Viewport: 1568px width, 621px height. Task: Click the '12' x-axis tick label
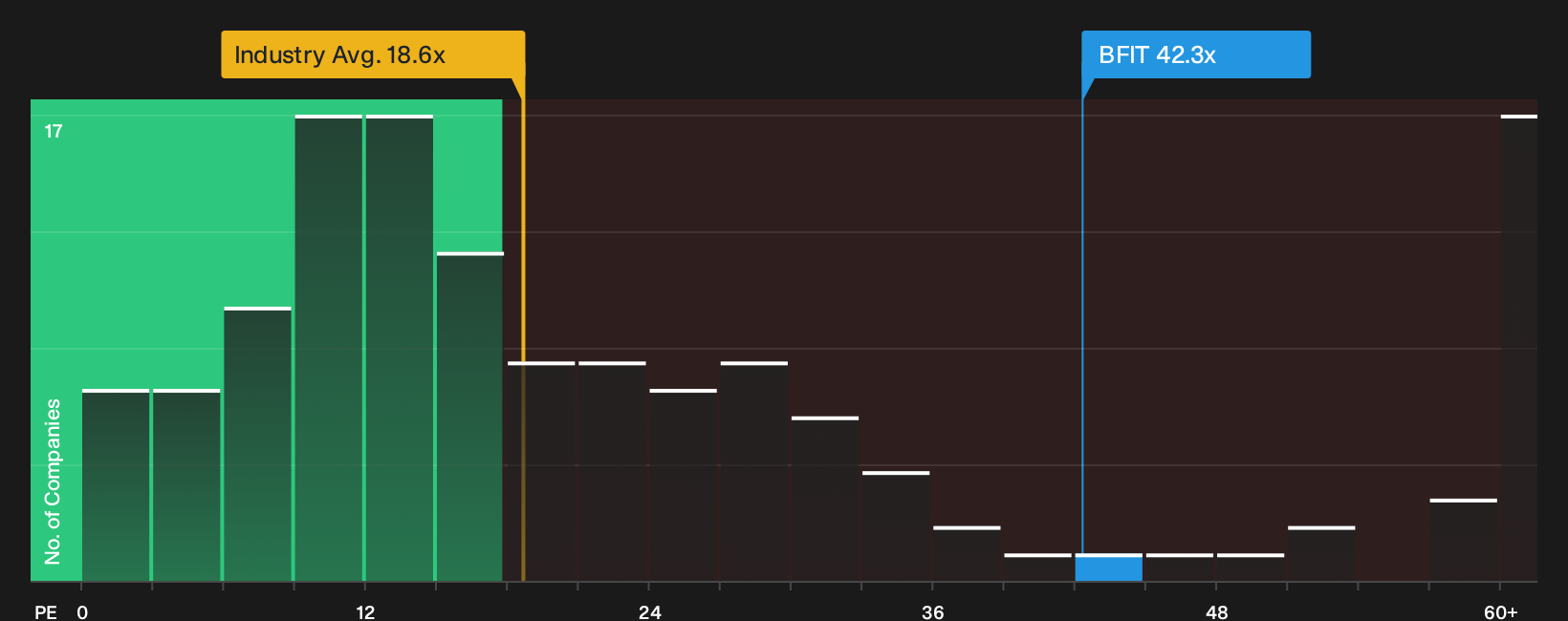[365, 611]
